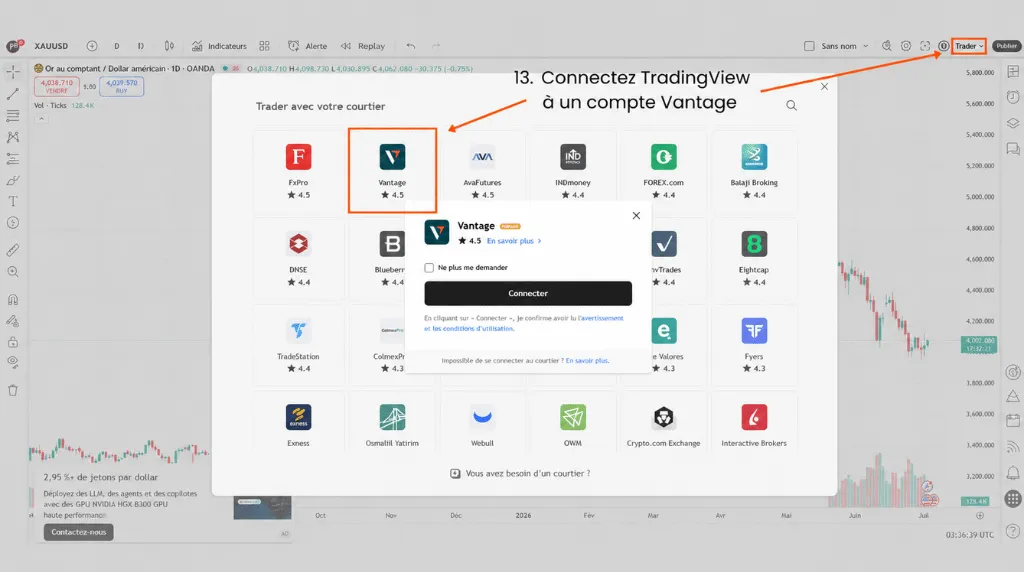Open the calendar icon in right sidebar
The width and height of the screenshot is (1024, 572).
coord(1013,421)
